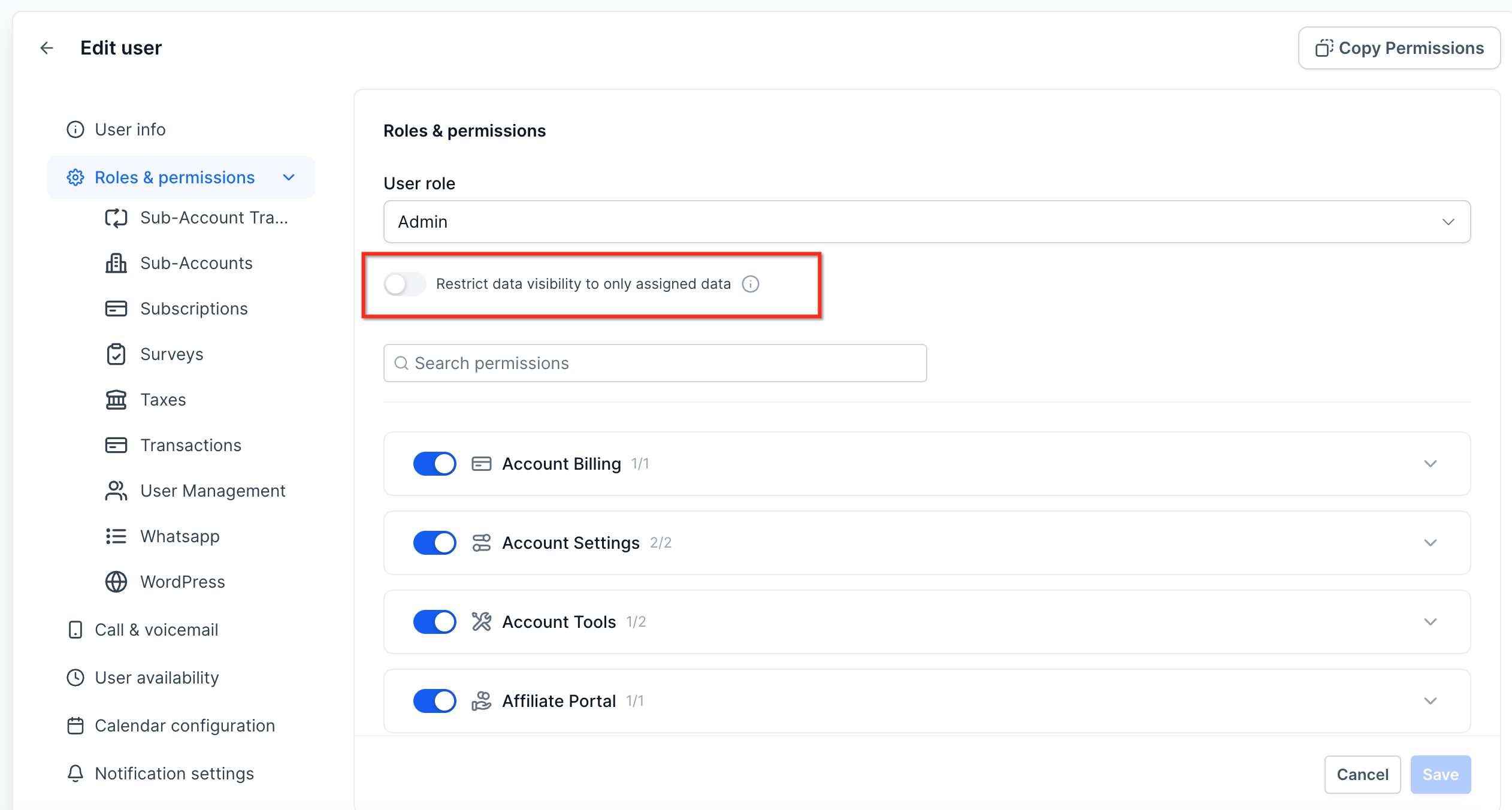Click the Account Tools wrench icon
1512x810 pixels.
tap(482, 622)
